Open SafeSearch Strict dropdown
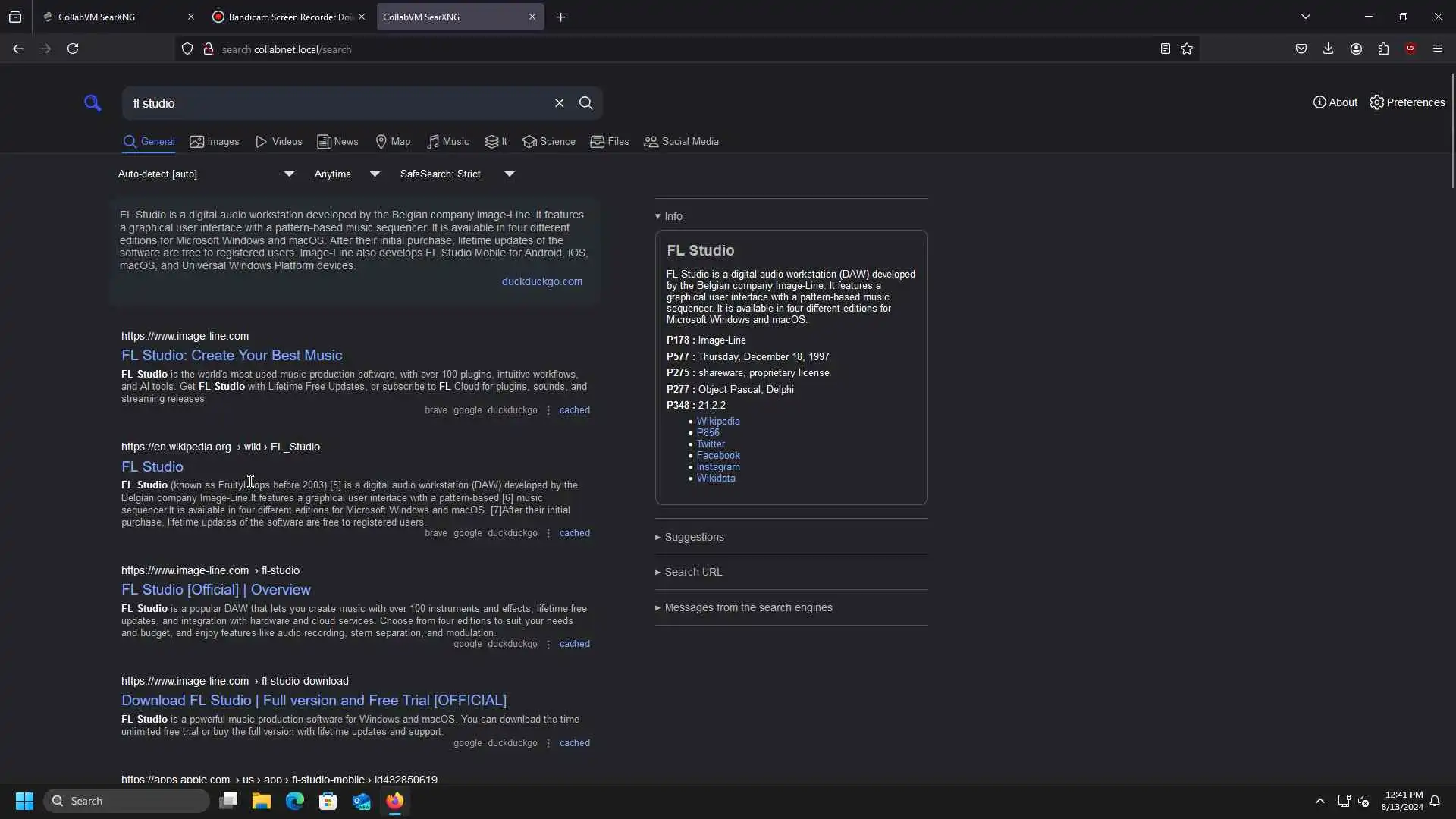This screenshot has height=819, width=1456. click(x=457, y=174)
